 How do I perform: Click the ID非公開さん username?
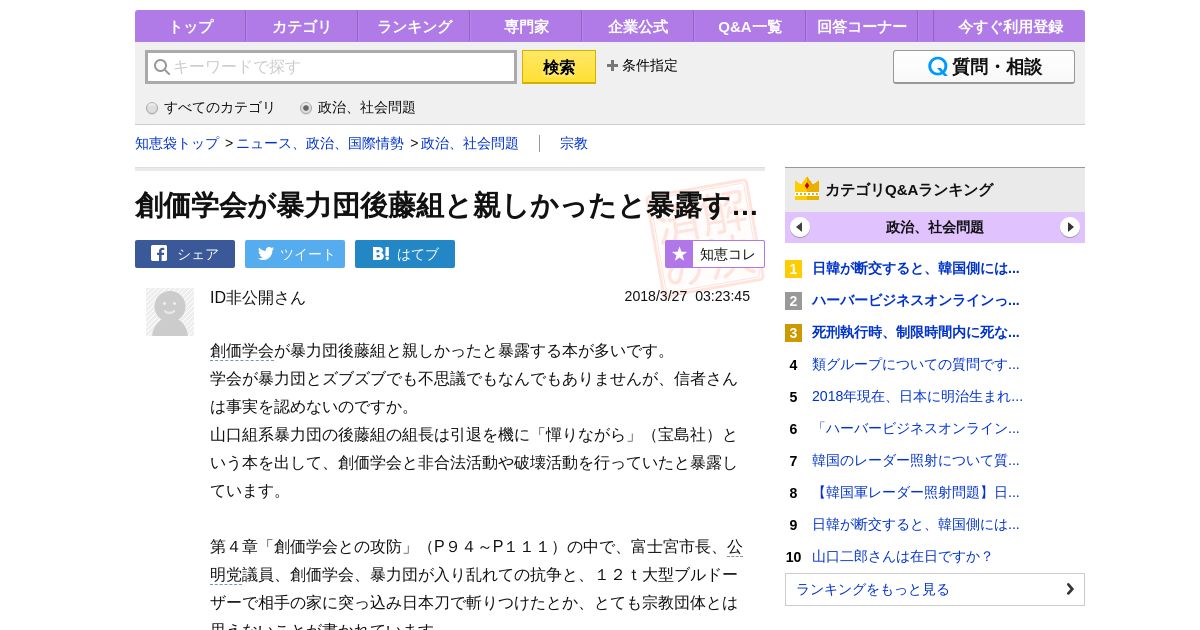click(258, 297)
